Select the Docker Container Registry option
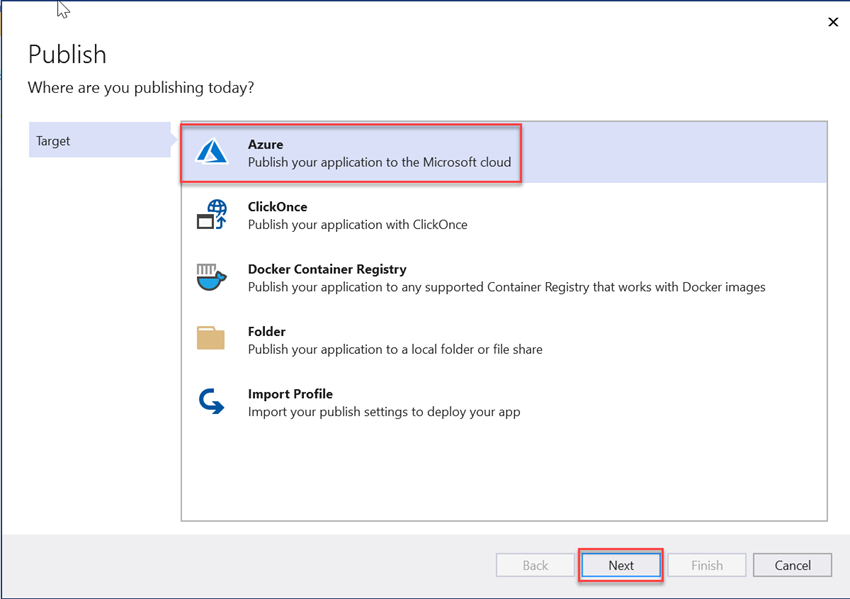 click(450, 277)
